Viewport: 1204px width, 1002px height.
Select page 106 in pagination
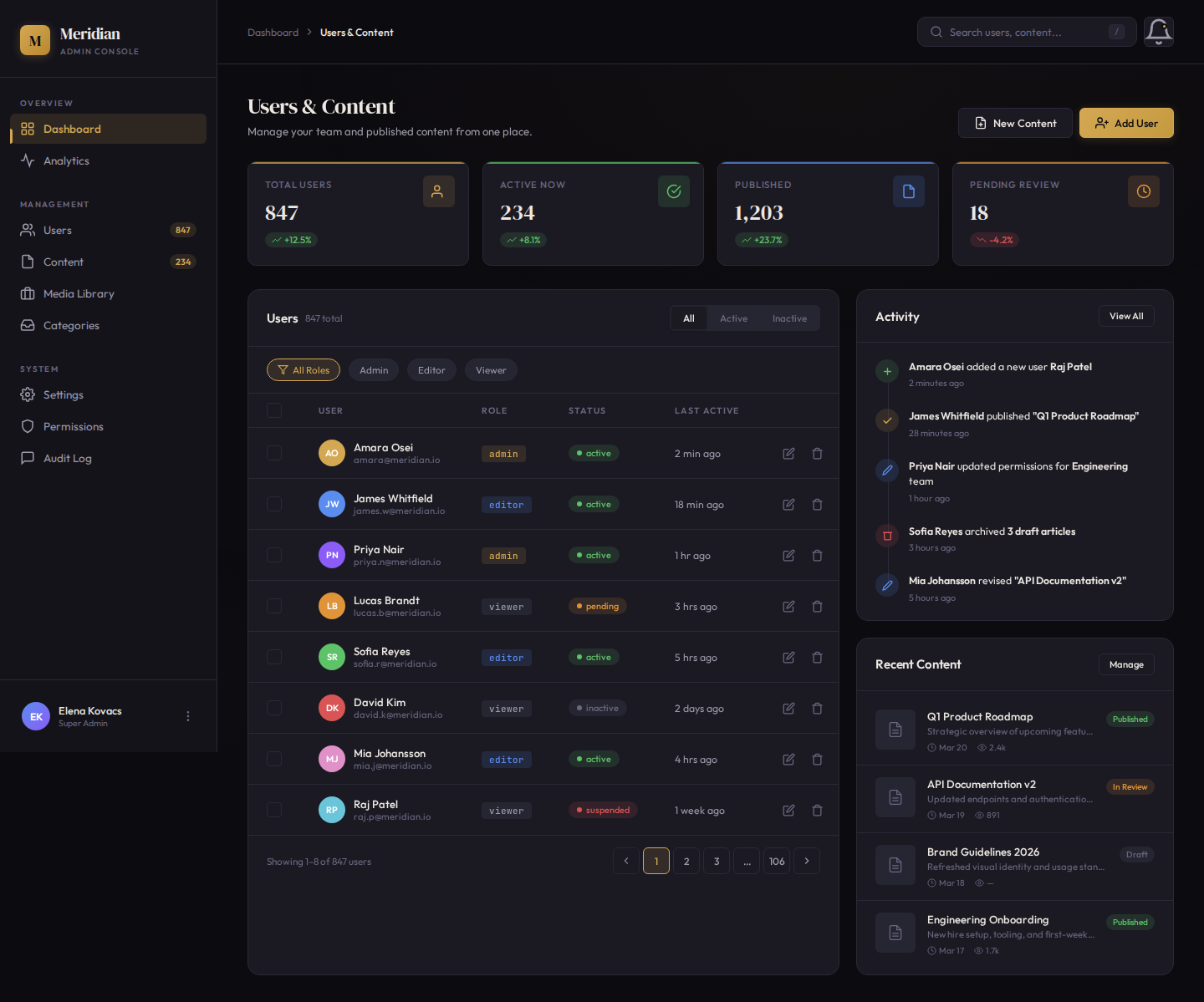(x=777, y=860)
